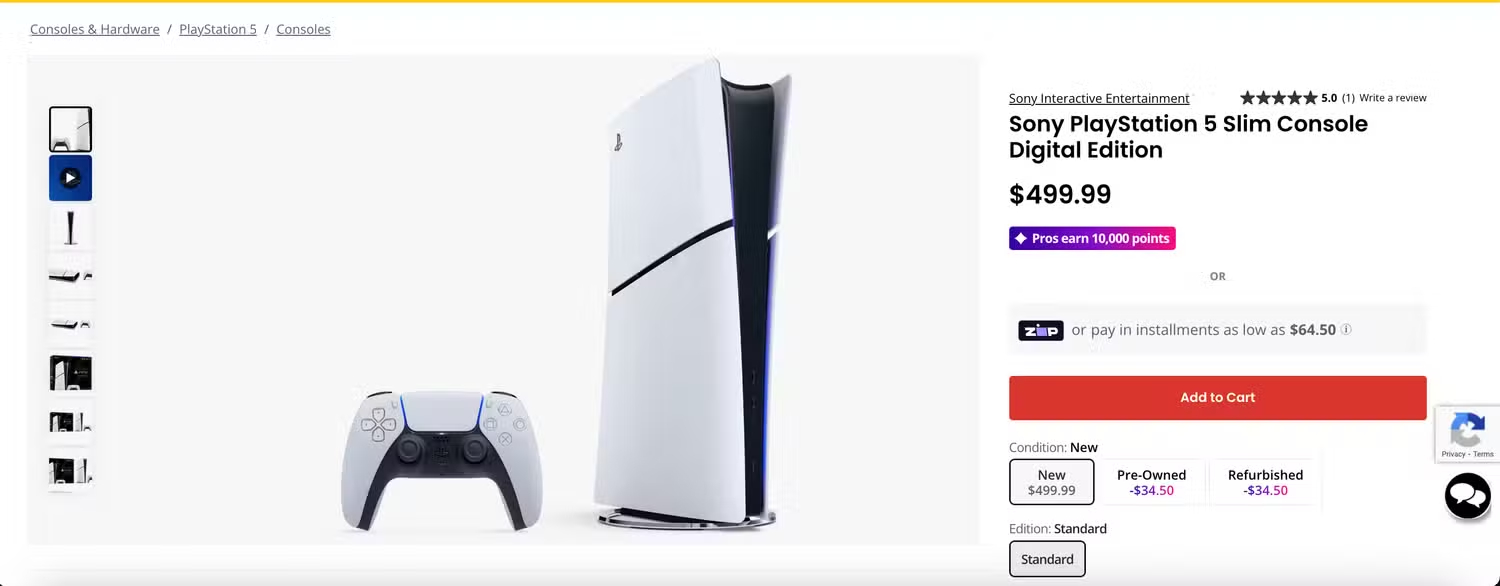The image size is (1500, 586).
Task: Select the New condition option
Action: click(1051, 482)
